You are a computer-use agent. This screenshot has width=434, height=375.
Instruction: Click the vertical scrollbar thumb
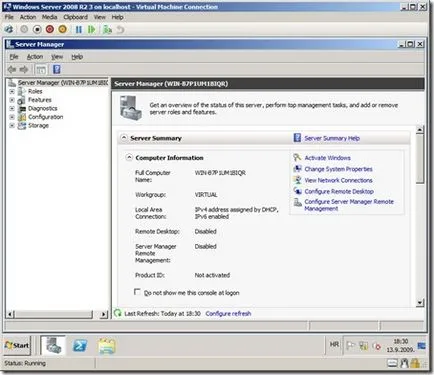(x=420, y=159)
